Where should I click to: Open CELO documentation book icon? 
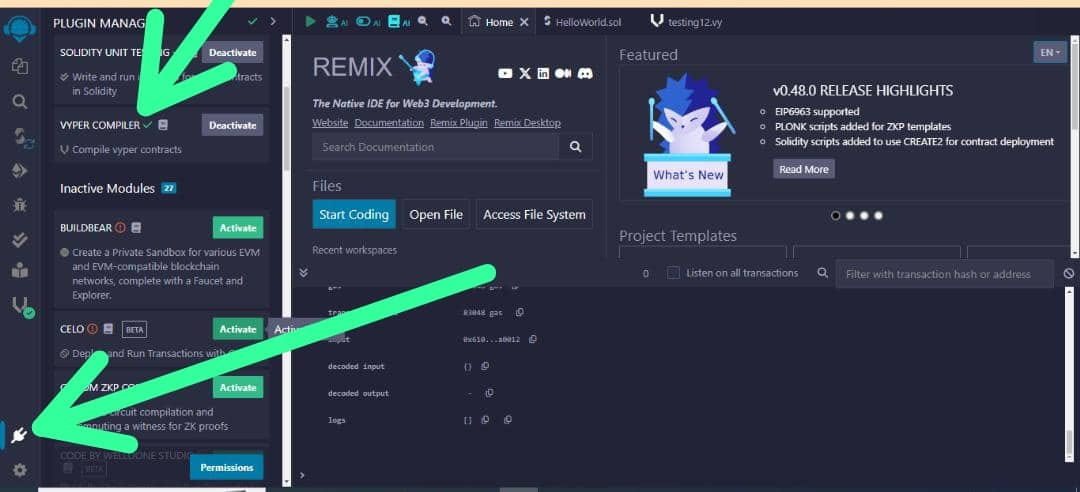[x=108, y=329]
